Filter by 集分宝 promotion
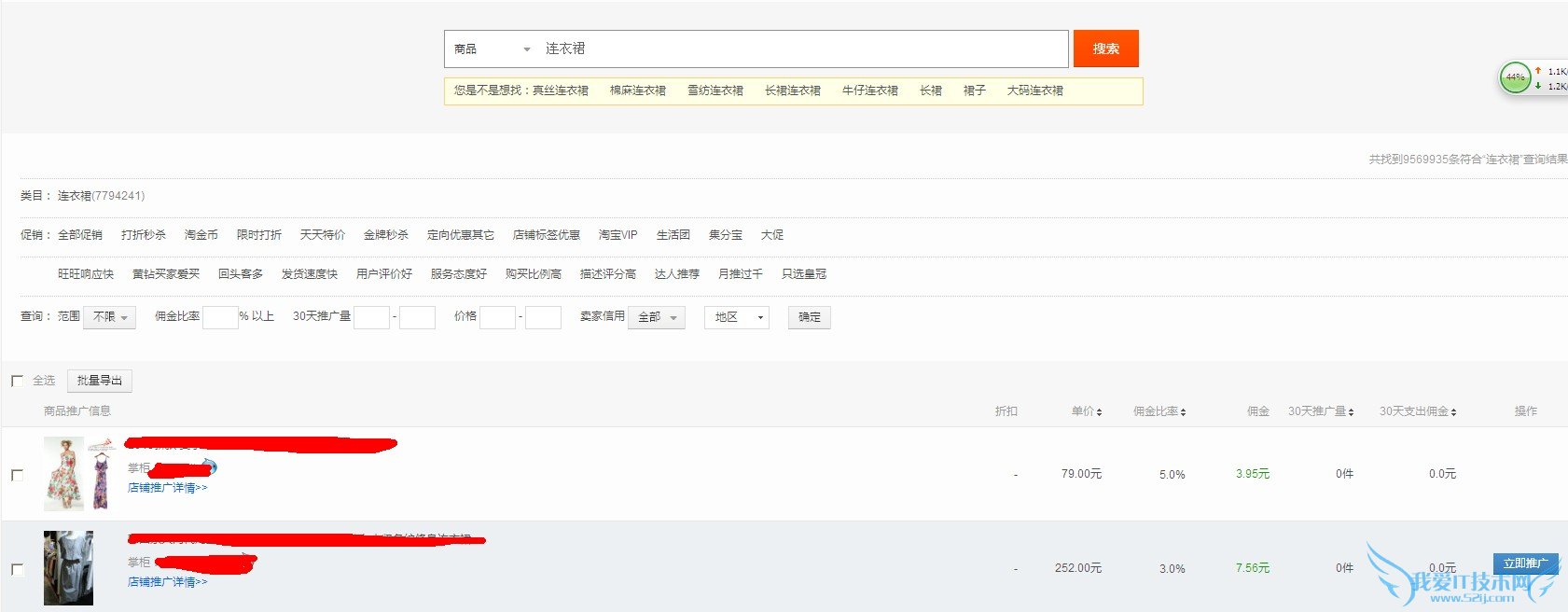This screenshot has width=1568, height=612. point(726,235)
